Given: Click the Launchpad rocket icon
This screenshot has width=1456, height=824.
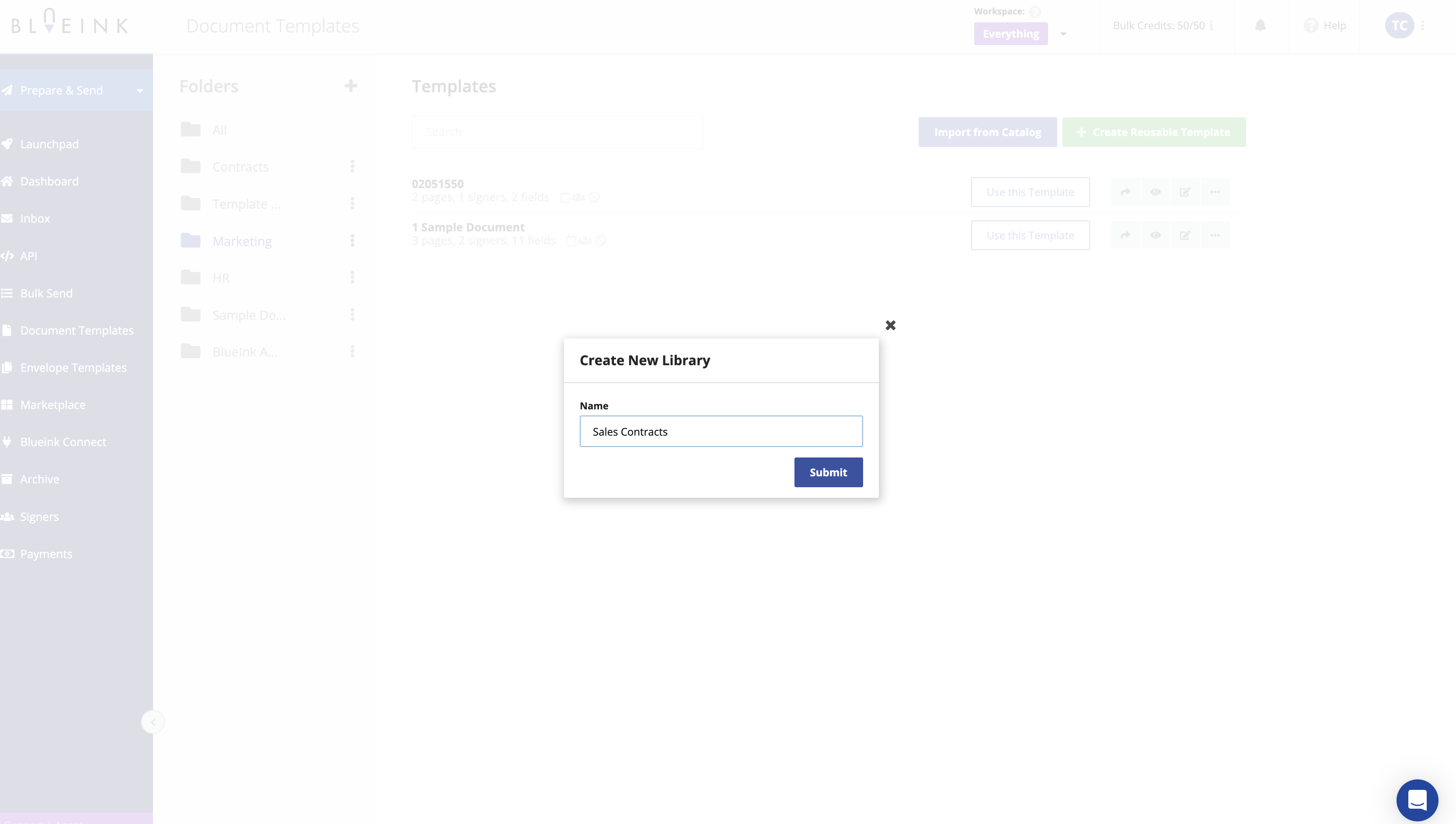Looking at the screenshot, I should tap(7, 144).
